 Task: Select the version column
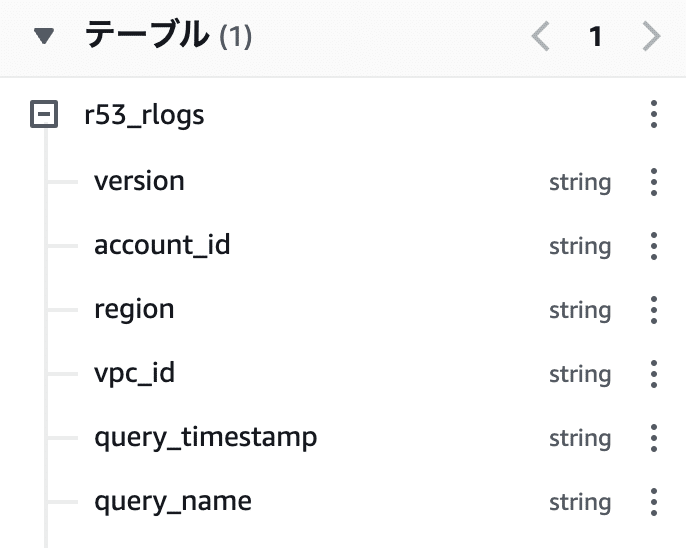(140, 181)
